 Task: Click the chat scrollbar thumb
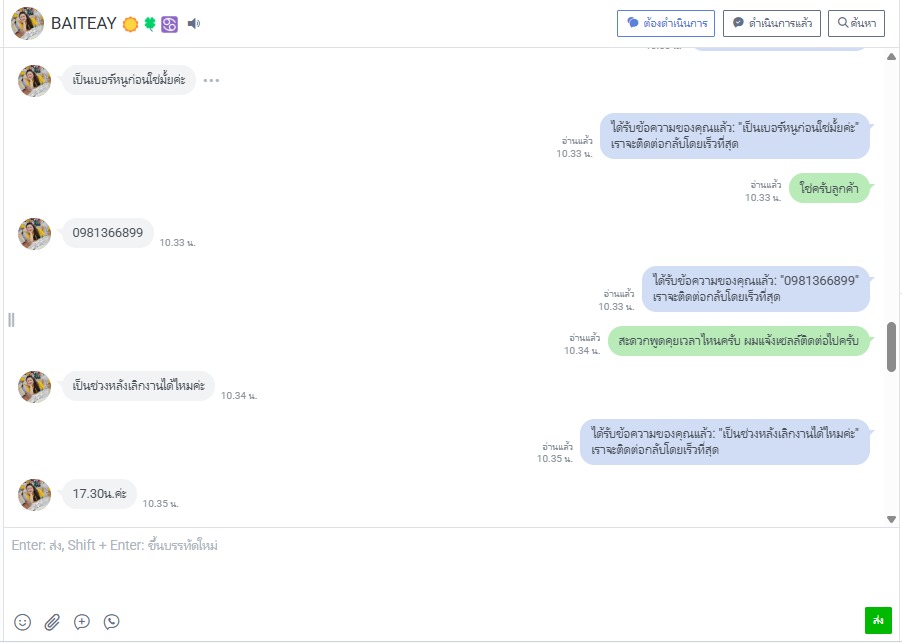891,347
